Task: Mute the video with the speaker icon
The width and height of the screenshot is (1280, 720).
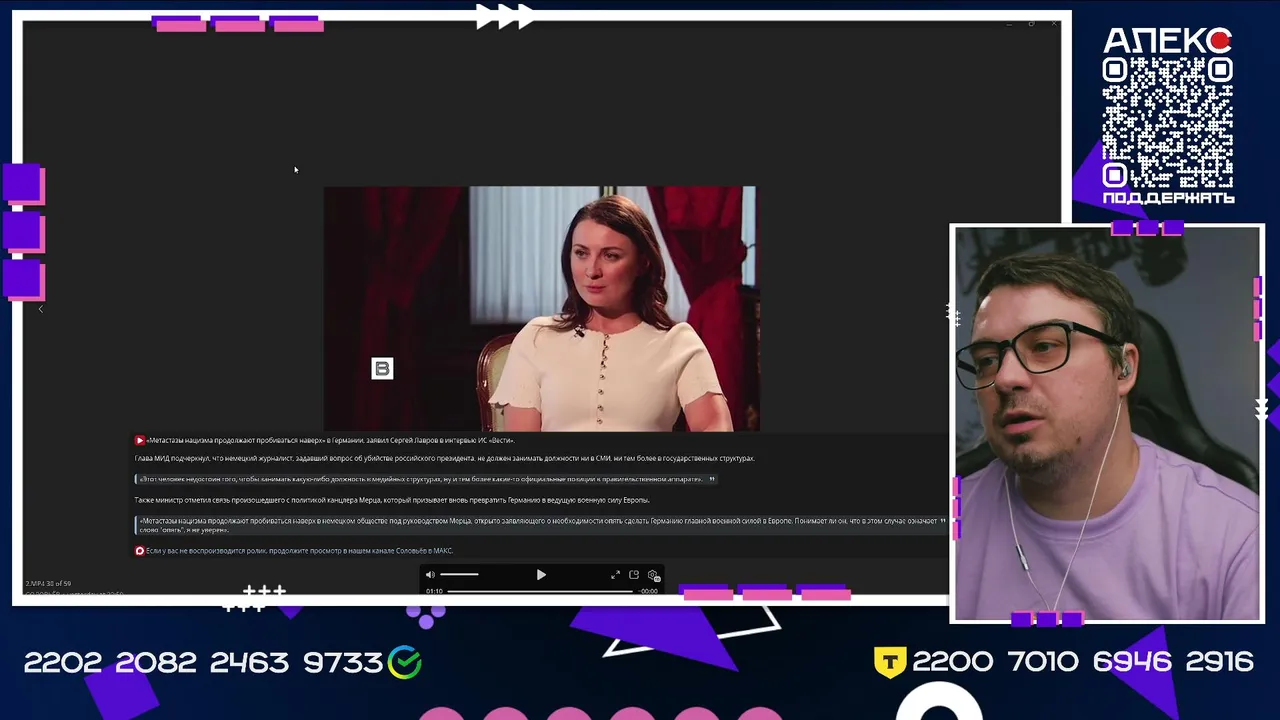Action: pyautogui.click(x=430, y=575)
